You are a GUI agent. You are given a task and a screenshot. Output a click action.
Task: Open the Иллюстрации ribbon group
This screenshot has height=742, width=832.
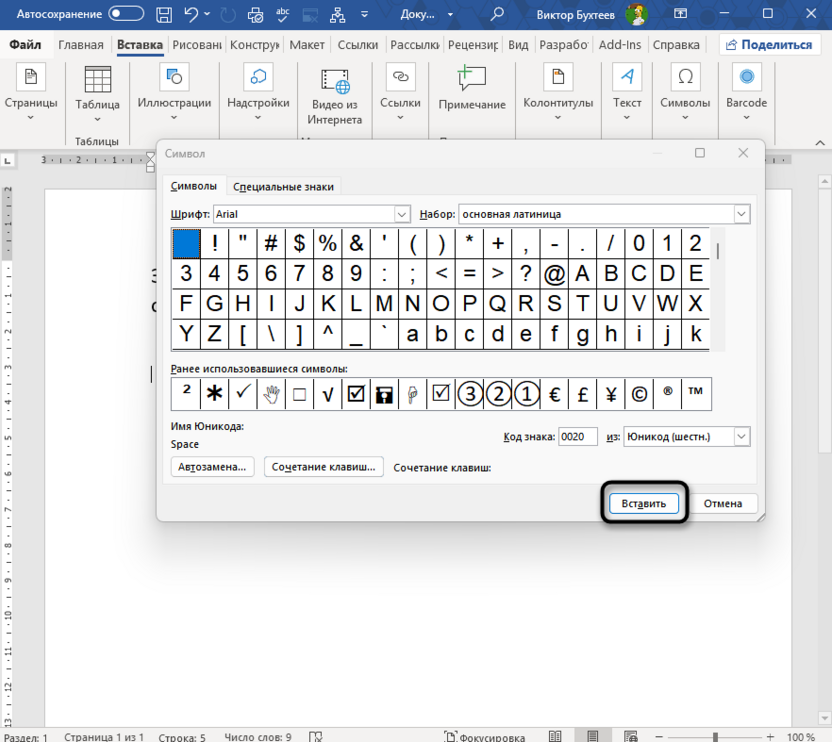[174, 92]
